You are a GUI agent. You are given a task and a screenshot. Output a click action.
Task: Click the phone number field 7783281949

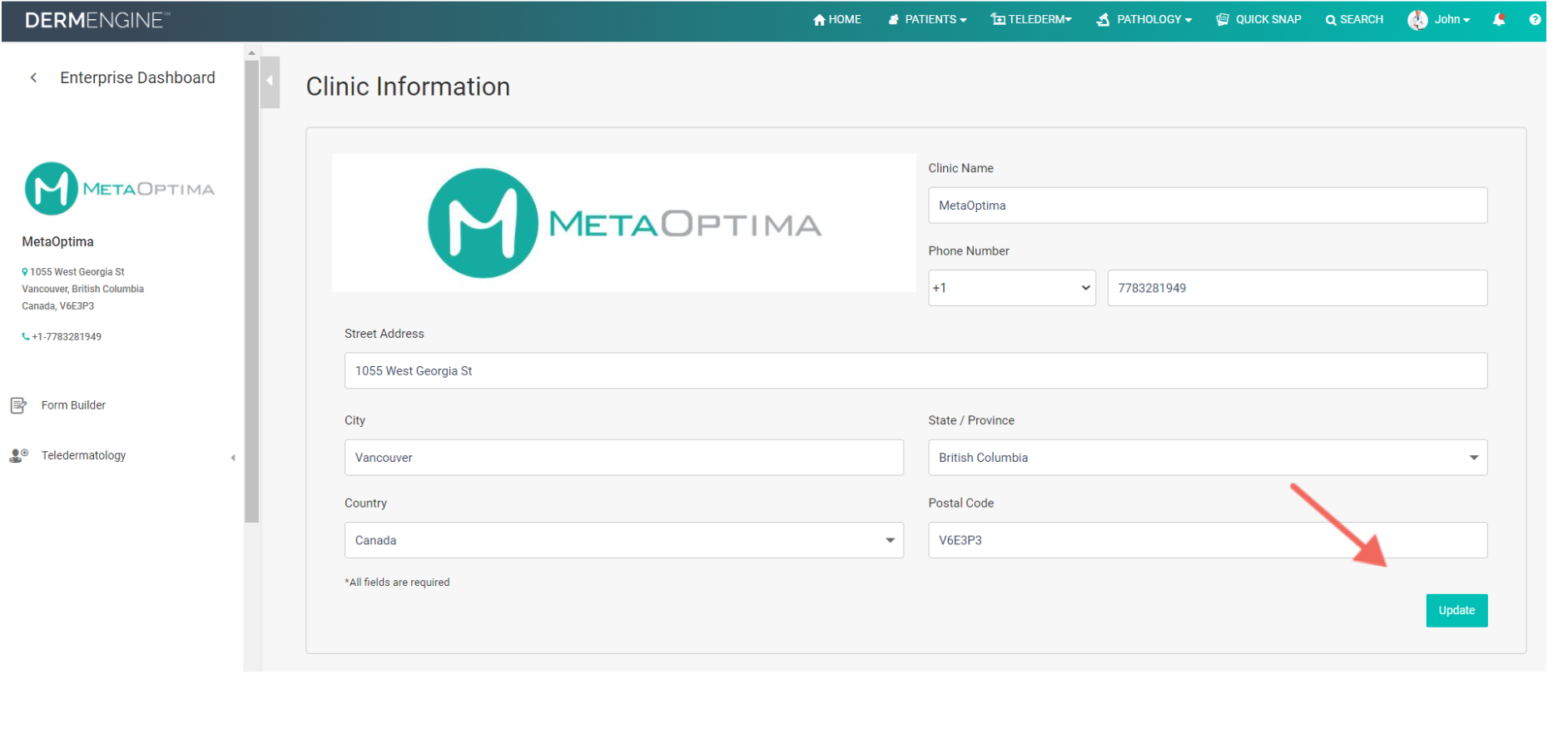[x=1297, y=288]
